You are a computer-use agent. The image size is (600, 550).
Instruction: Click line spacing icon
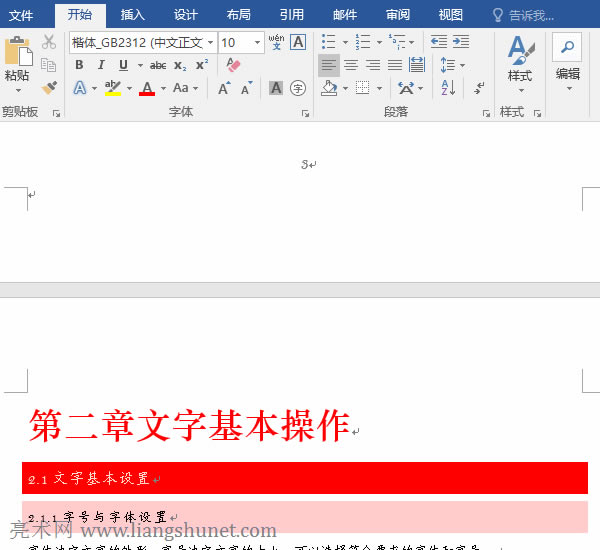448,65
